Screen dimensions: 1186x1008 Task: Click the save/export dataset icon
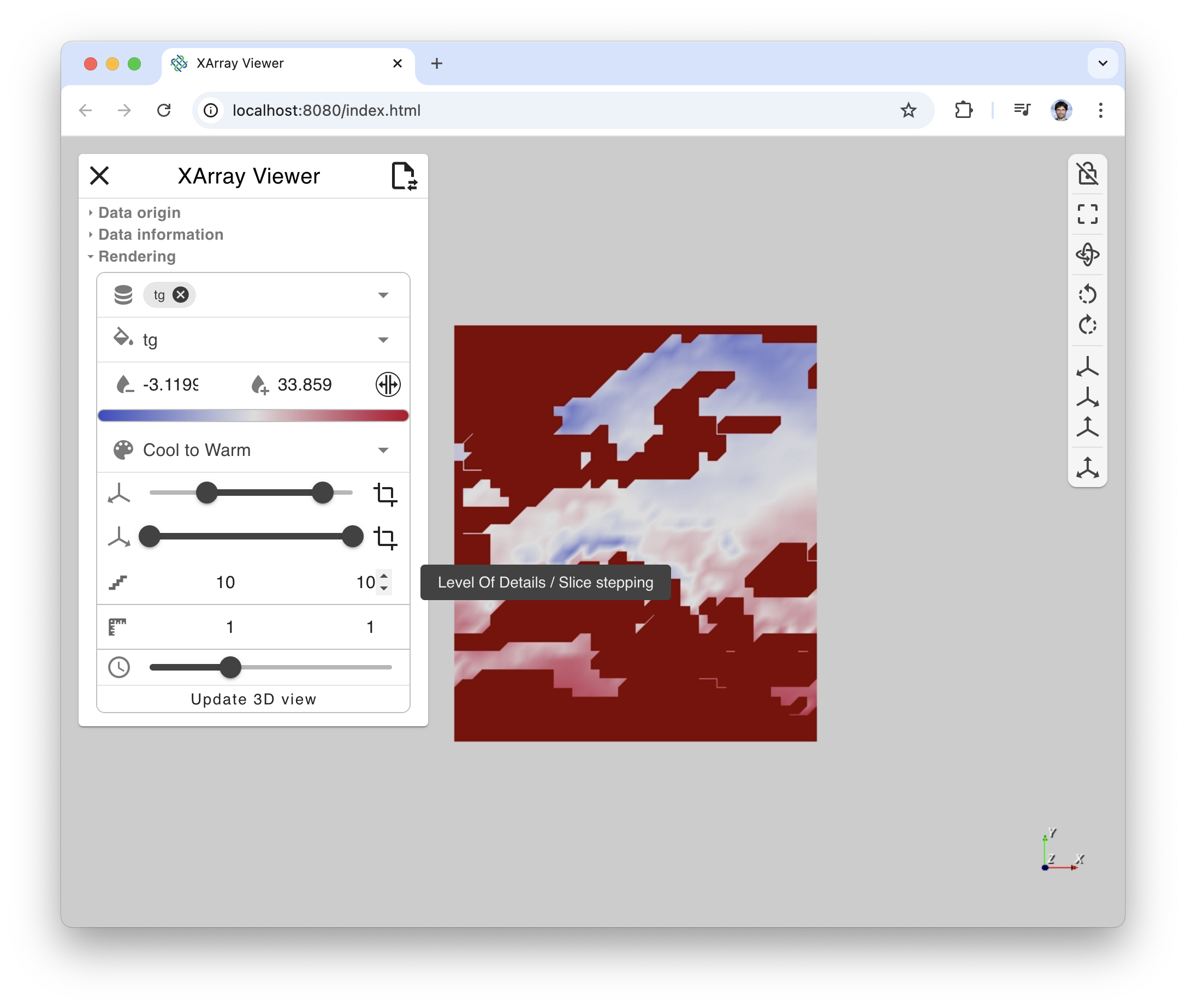[x=404, y=175]
